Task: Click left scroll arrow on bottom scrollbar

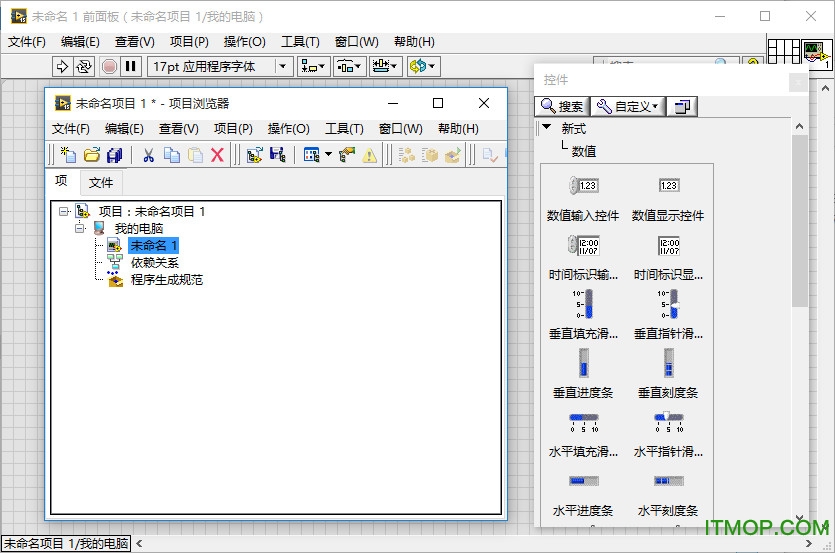Action: pos(139,544)
